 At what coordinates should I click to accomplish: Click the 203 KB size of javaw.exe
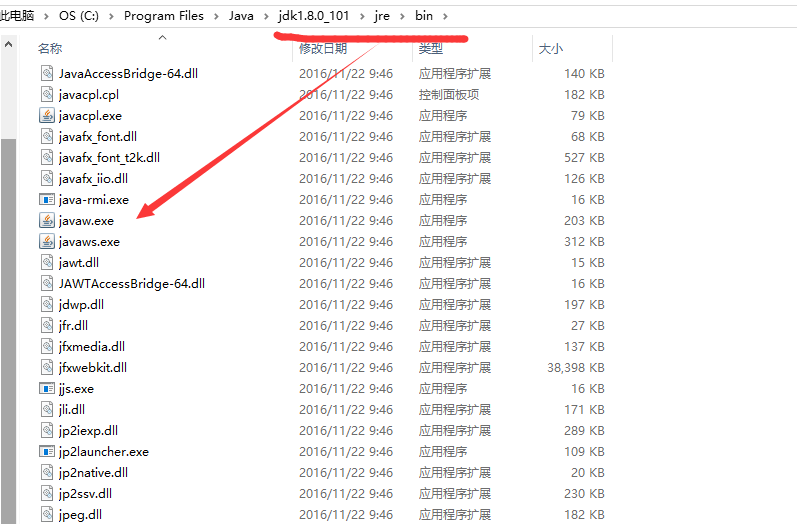pyautogui.click(x=584, y=221)
